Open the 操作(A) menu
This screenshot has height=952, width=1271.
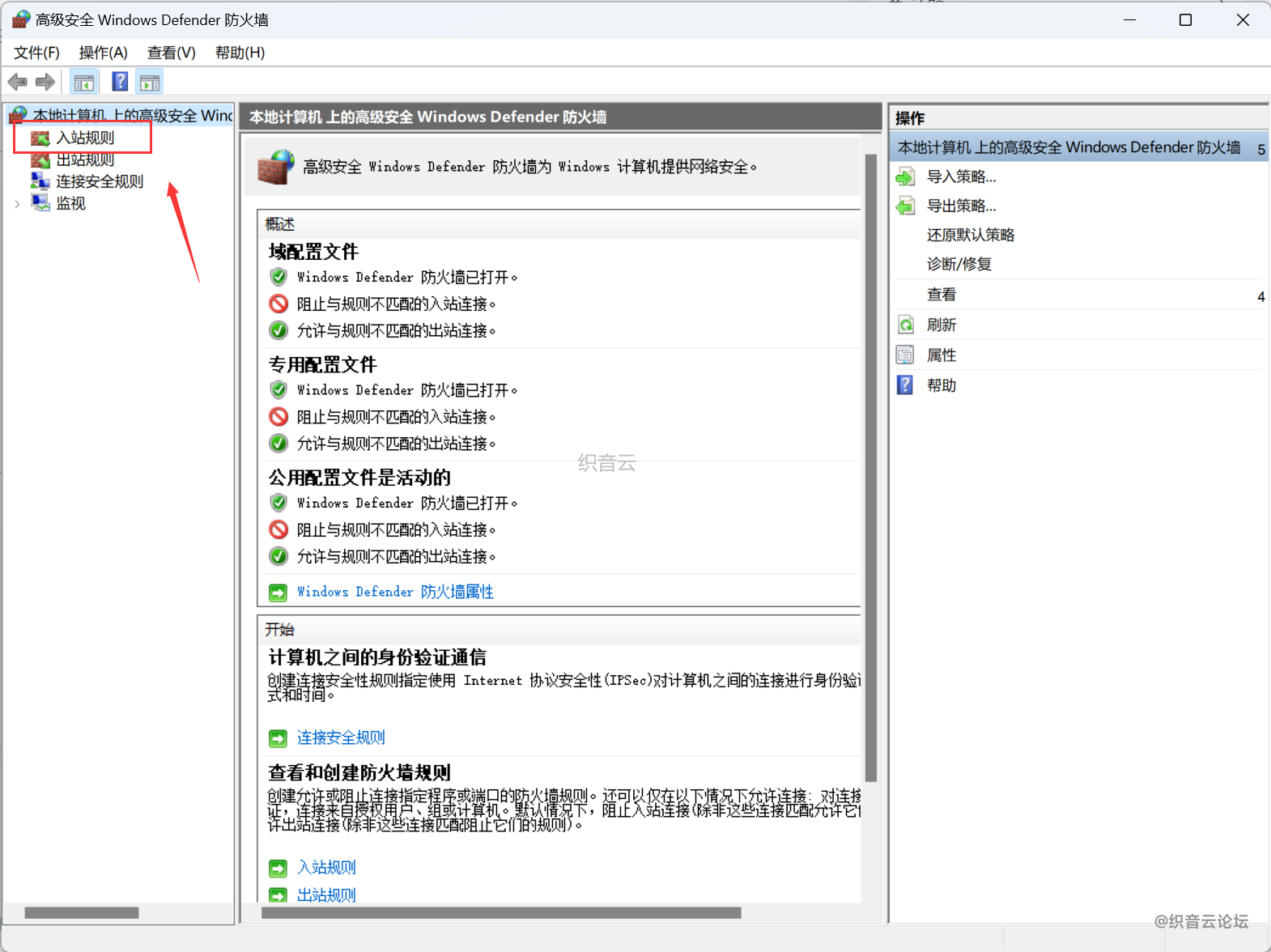pyautogui.click(x=104, y=53)
